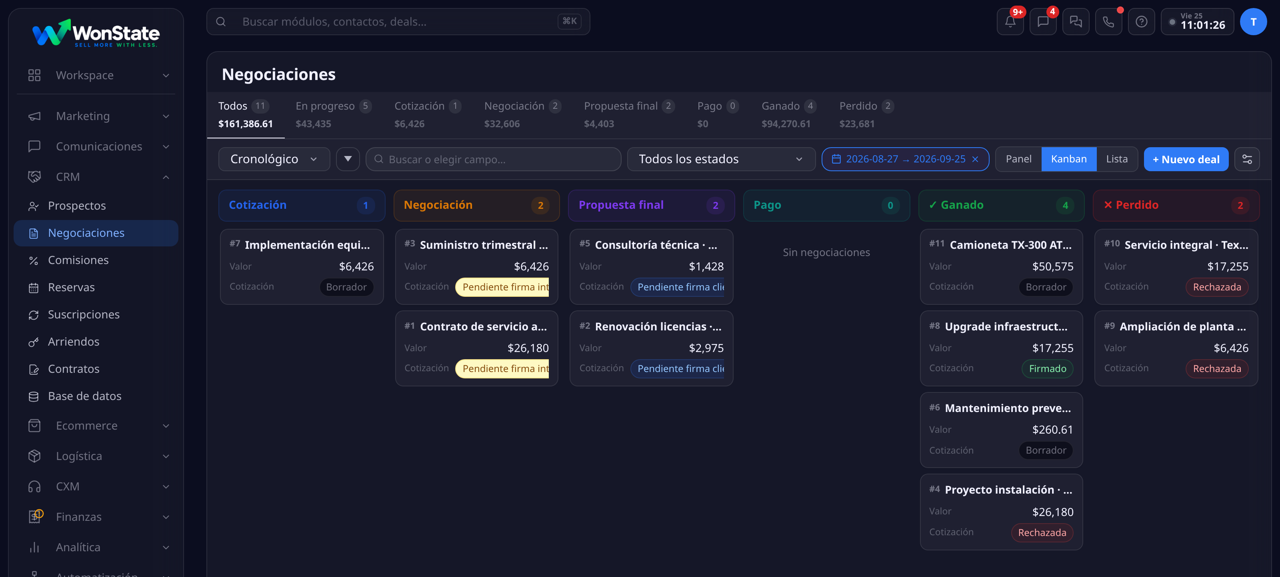Select the Perdido tab
Screen dimensions: 1280x577
tap(866, 114)
